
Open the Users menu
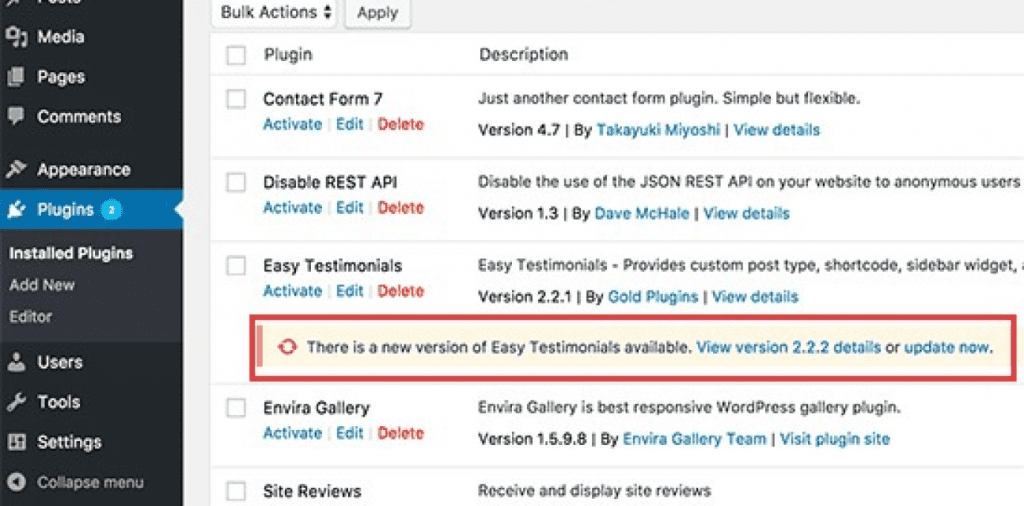pos(59,362)
